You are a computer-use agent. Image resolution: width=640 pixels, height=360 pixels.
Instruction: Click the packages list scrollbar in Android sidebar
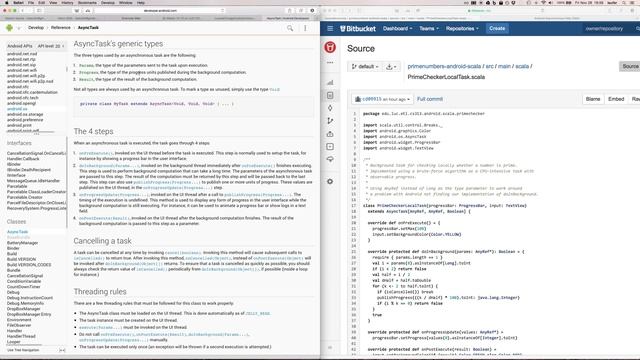pyautogui.click(x=67, y=69)
